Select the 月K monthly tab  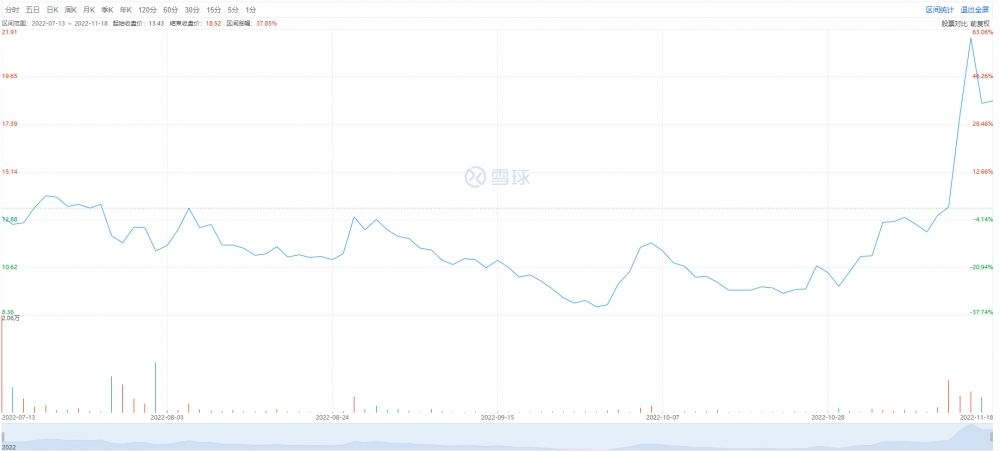click(89, 9)
